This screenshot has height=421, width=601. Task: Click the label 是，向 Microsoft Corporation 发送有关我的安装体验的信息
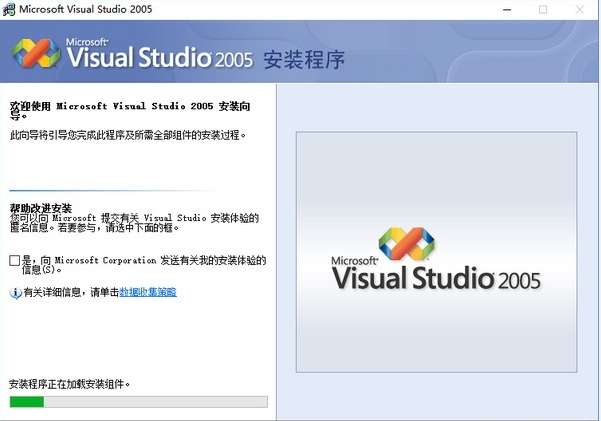144,265
